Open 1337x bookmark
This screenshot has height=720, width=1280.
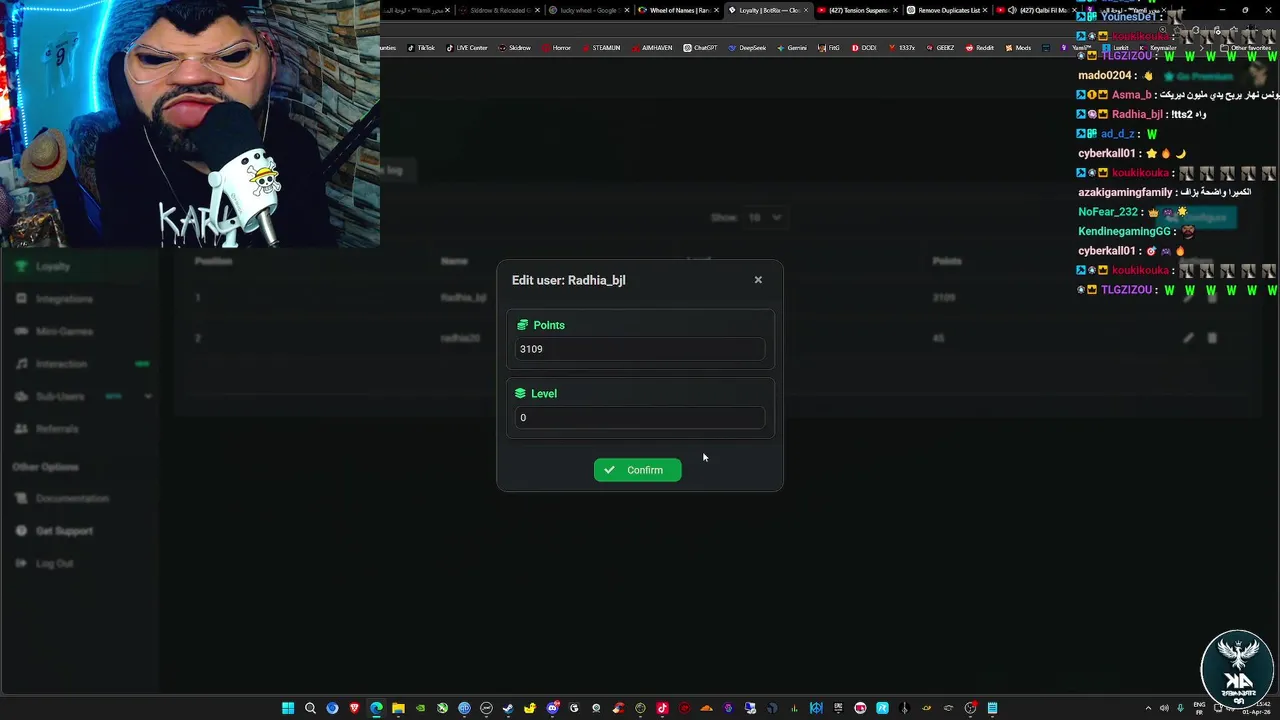point(901,48)
